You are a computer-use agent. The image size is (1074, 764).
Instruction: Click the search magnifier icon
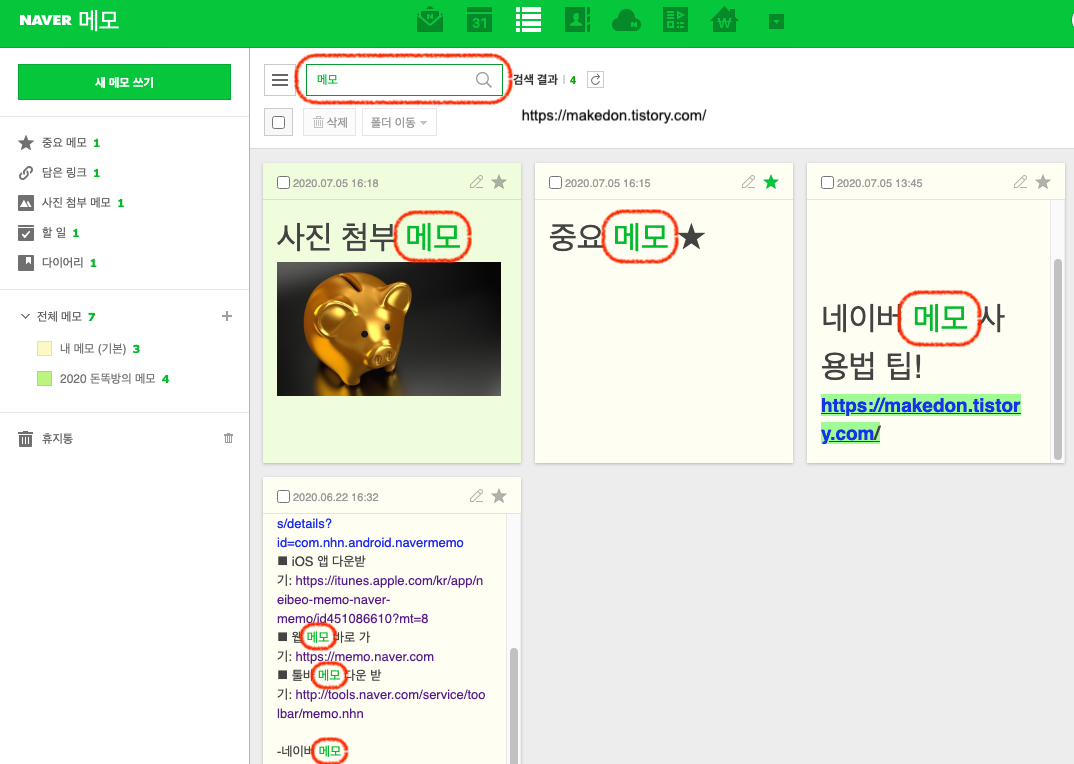coord(484,79)
